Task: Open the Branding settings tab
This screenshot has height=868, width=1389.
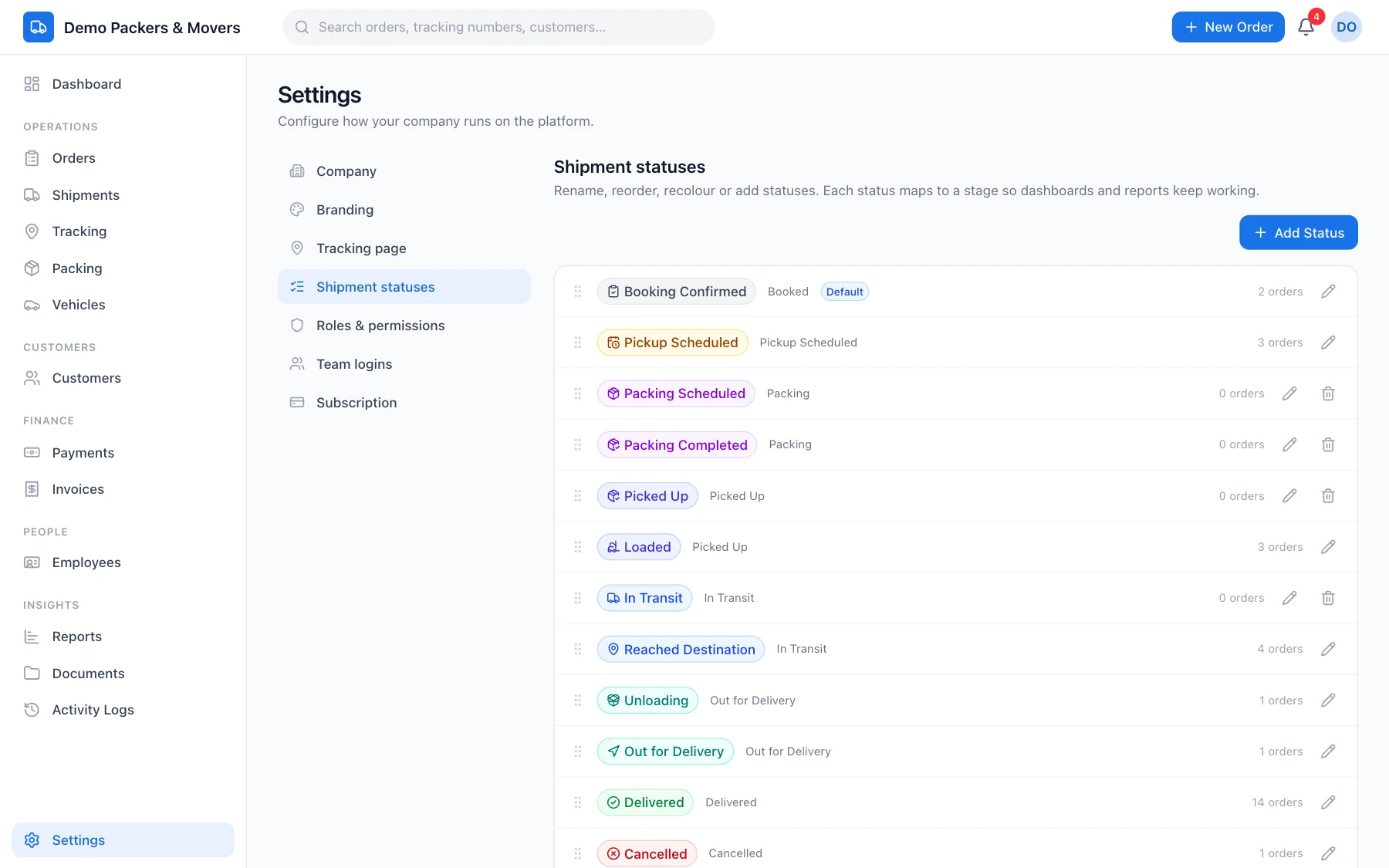Action: (404, 210)
